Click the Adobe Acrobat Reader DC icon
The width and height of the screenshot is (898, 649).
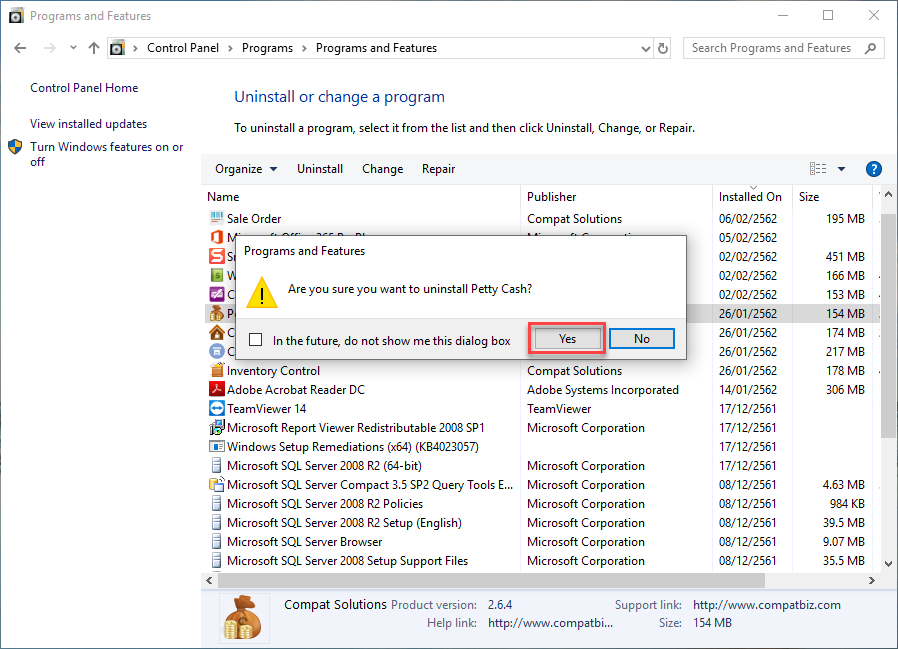[x=216, y=390]
